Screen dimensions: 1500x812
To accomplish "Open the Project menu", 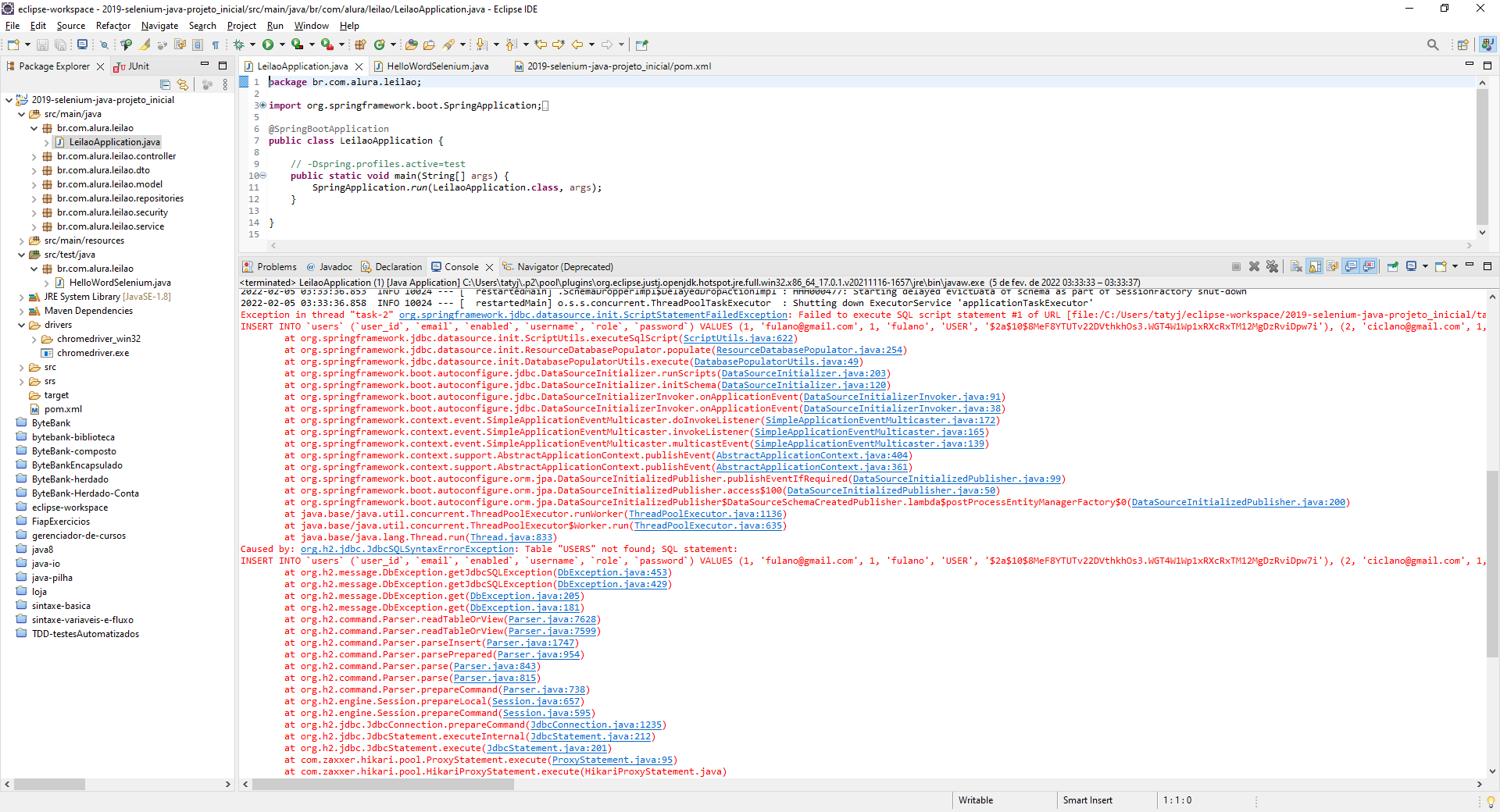I will coord(241,26).
